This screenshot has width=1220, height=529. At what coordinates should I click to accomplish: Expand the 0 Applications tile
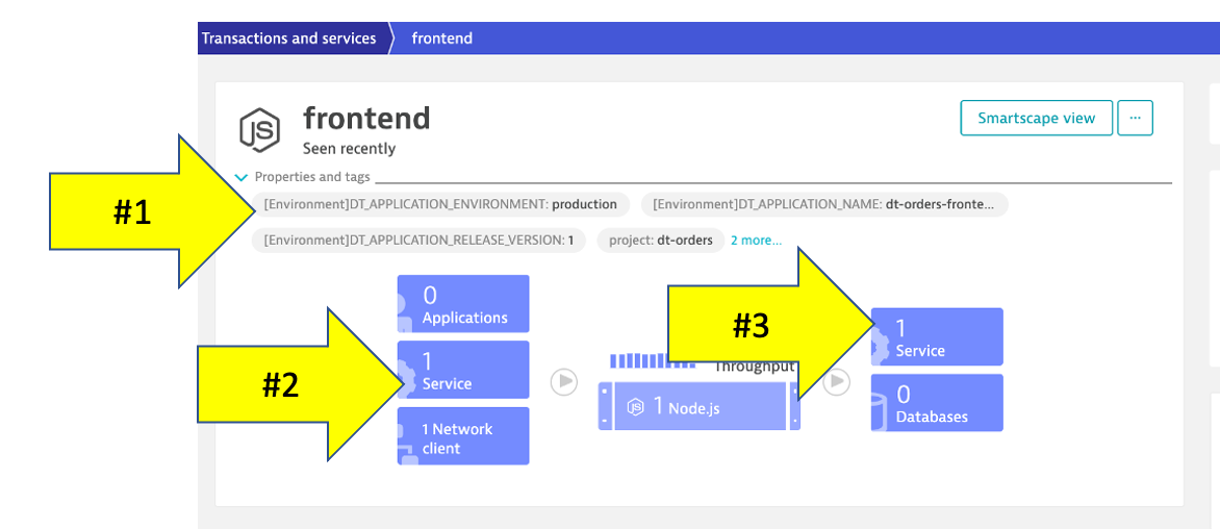pyautogui.click(x=464, y=305)
